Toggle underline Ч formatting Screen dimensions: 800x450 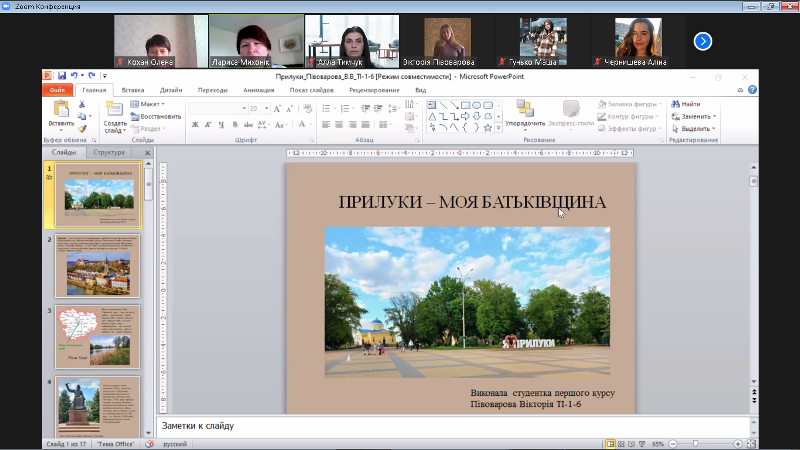[223, 125]
